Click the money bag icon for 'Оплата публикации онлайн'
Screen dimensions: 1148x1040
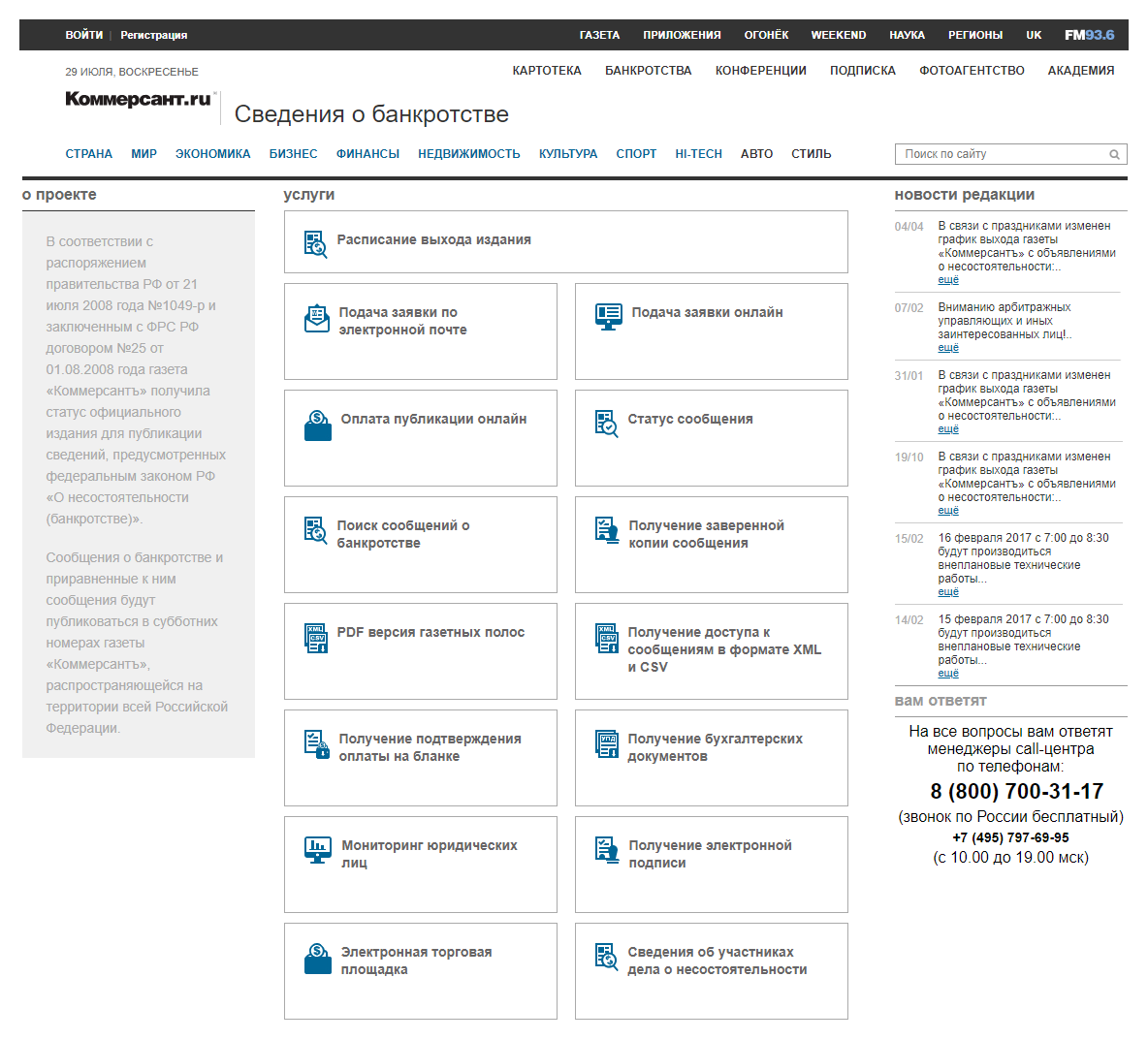pos(318,425)
